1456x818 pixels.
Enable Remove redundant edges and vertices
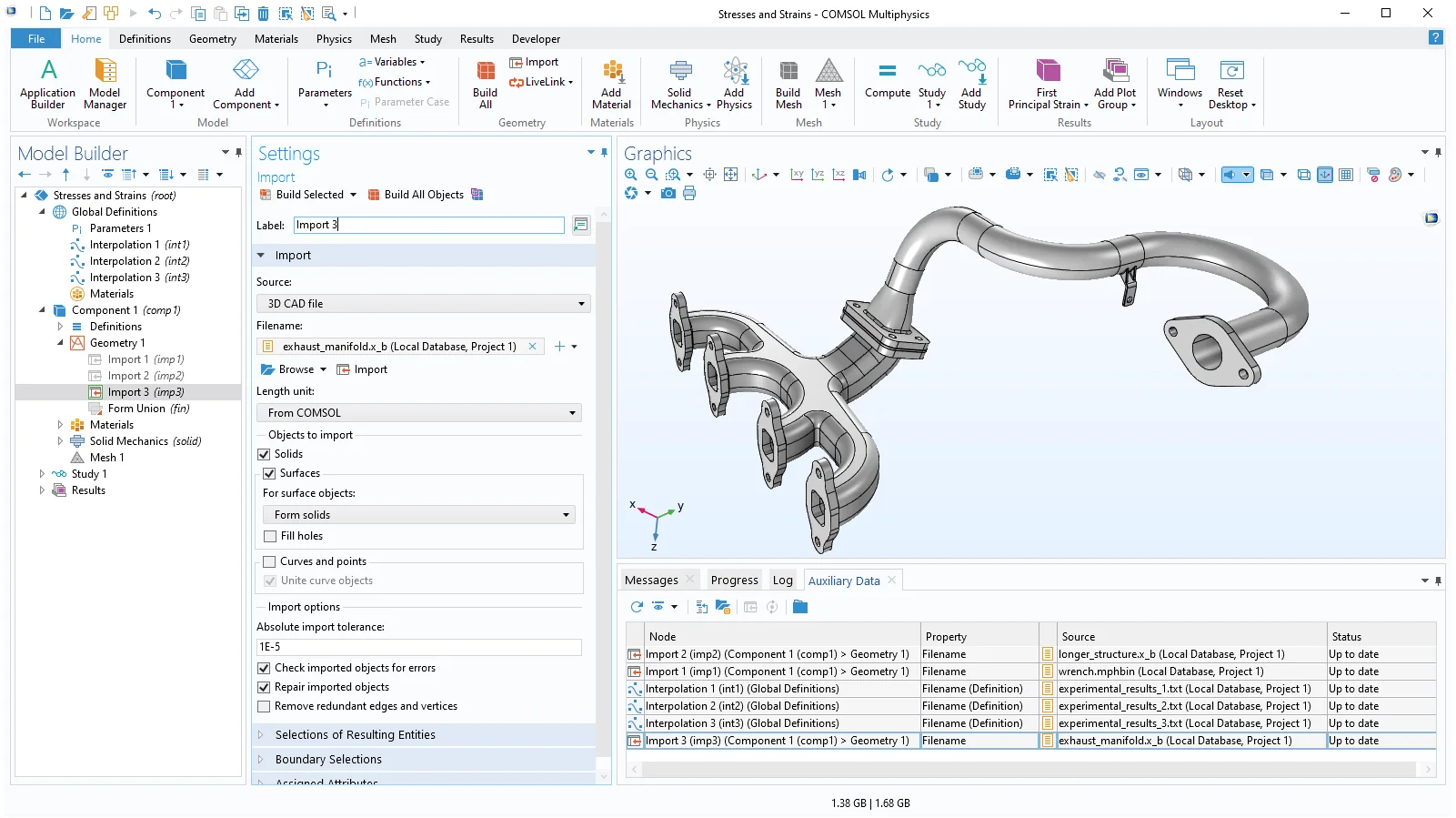tap(265, 707)
